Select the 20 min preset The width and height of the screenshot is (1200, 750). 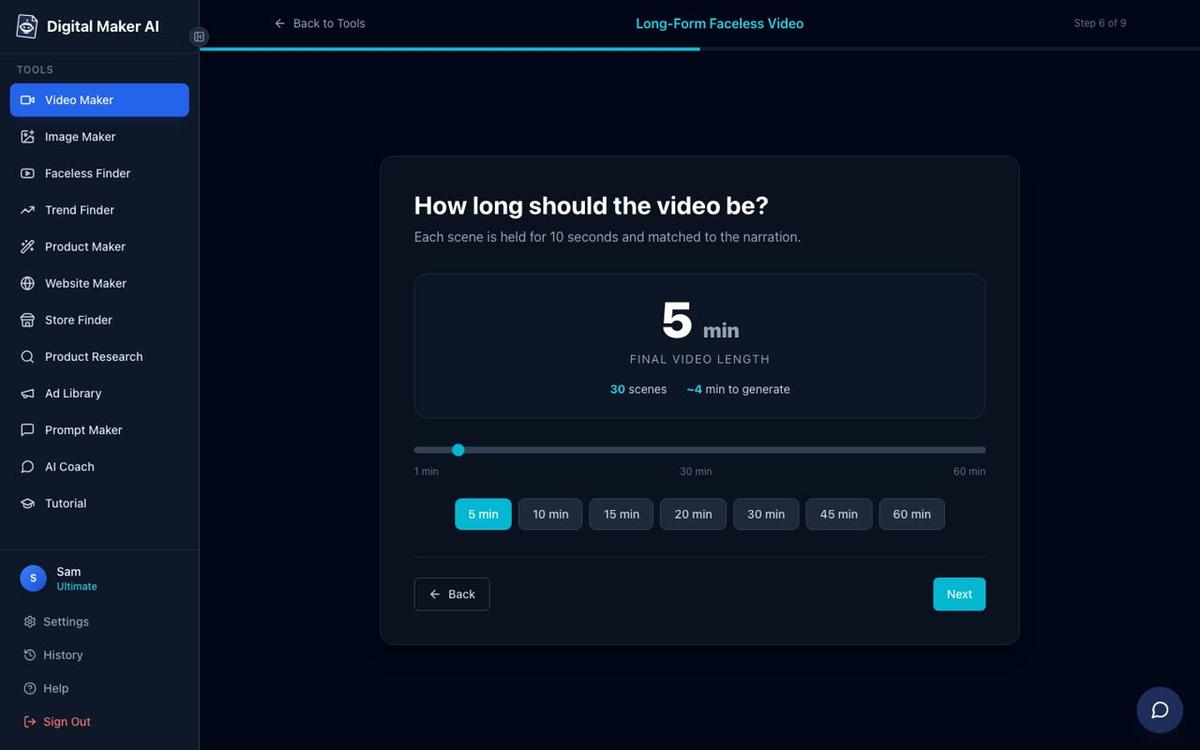[693, 514]
